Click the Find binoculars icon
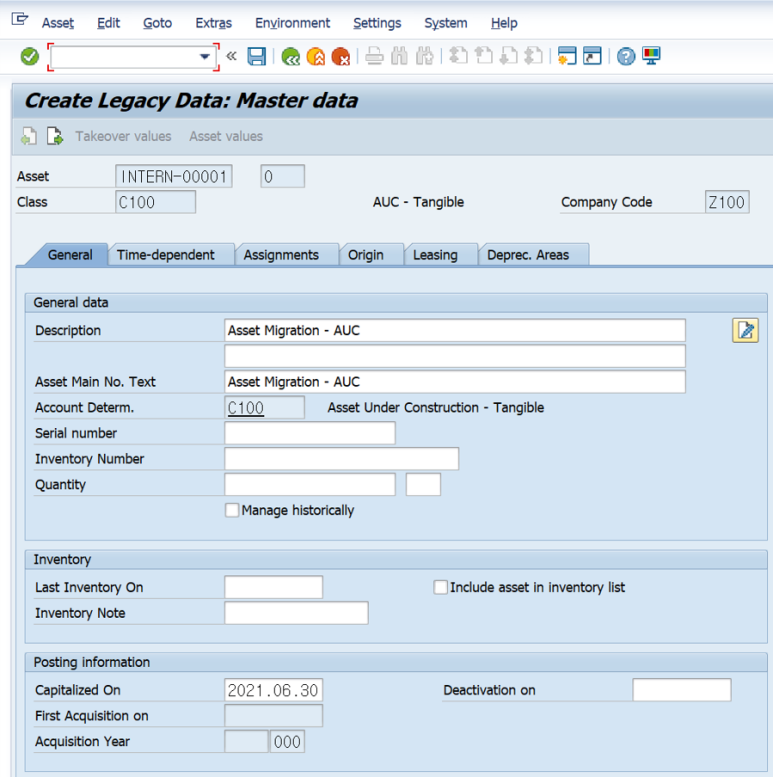Image resolution: width=773 pixels, height=777 pixels. coord(399,56)
